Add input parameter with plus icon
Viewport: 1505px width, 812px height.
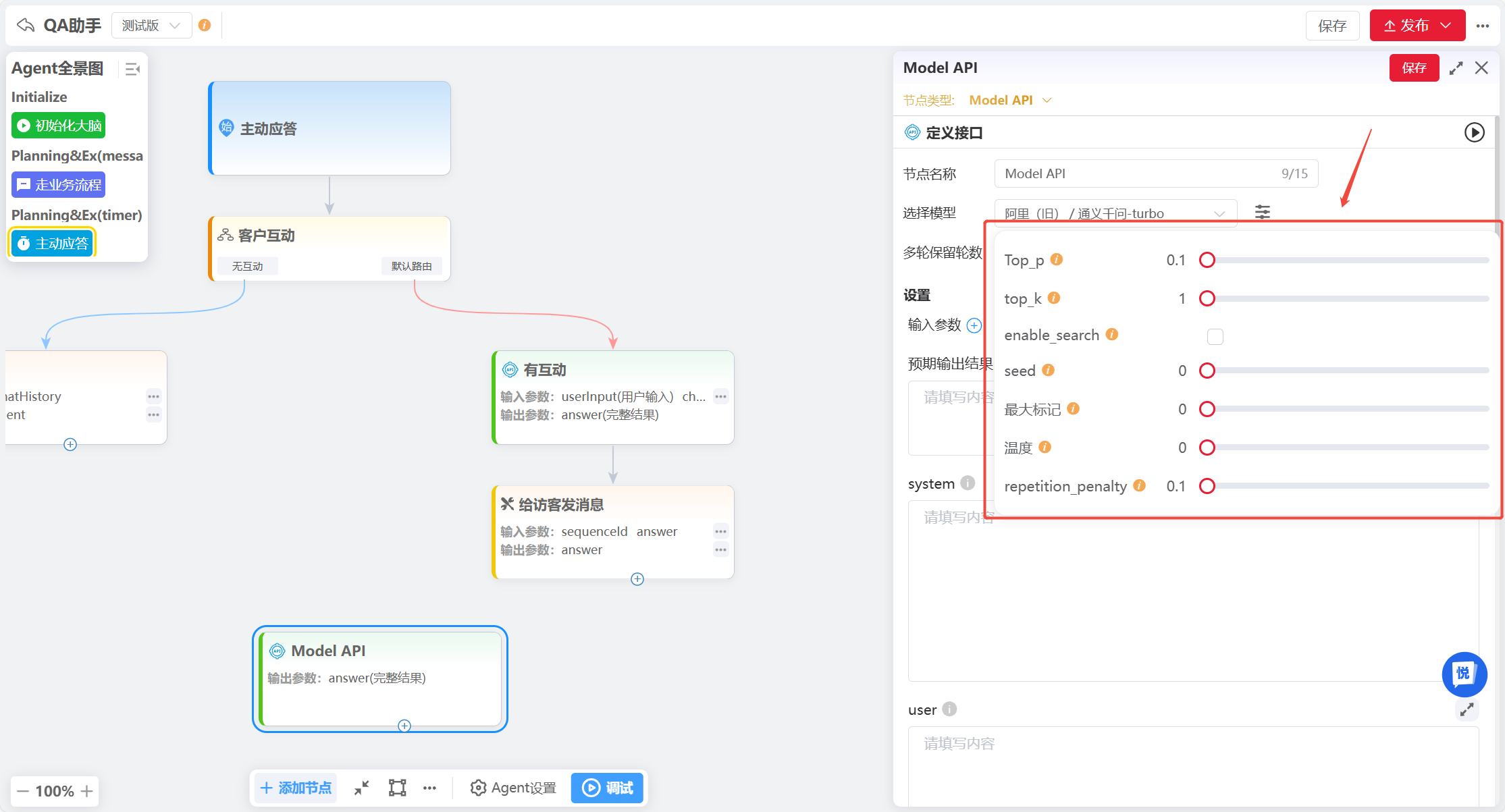(x=974, y=325)
